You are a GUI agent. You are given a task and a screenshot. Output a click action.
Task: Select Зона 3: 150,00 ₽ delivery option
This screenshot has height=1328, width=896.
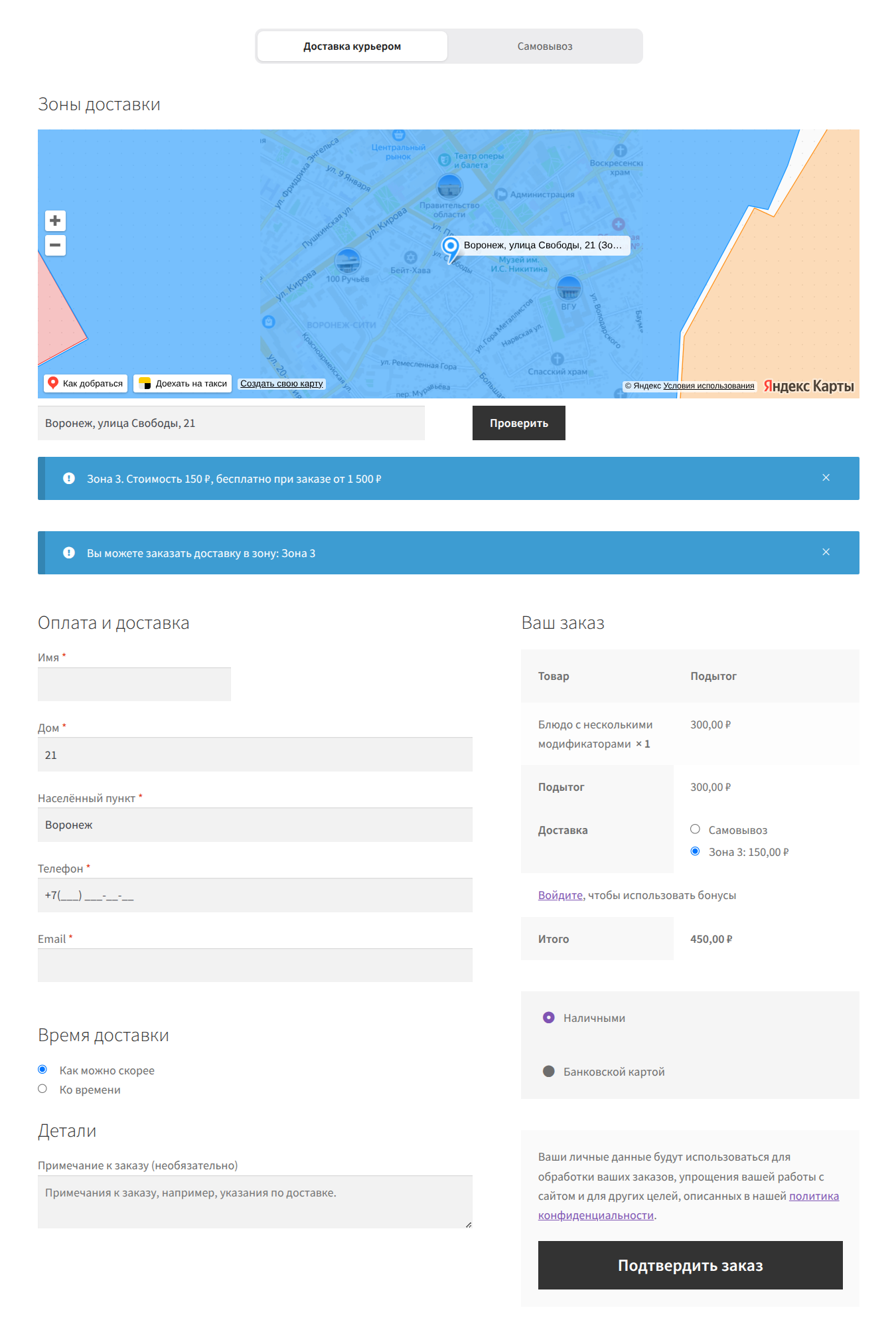(695, 851)
